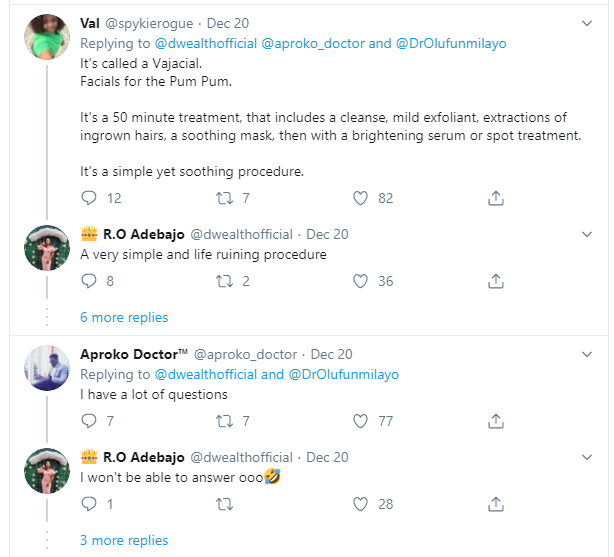614x557 pixels.
Task: Retweet the "life ruining procedure" tweet
Action: pos(226,281)
